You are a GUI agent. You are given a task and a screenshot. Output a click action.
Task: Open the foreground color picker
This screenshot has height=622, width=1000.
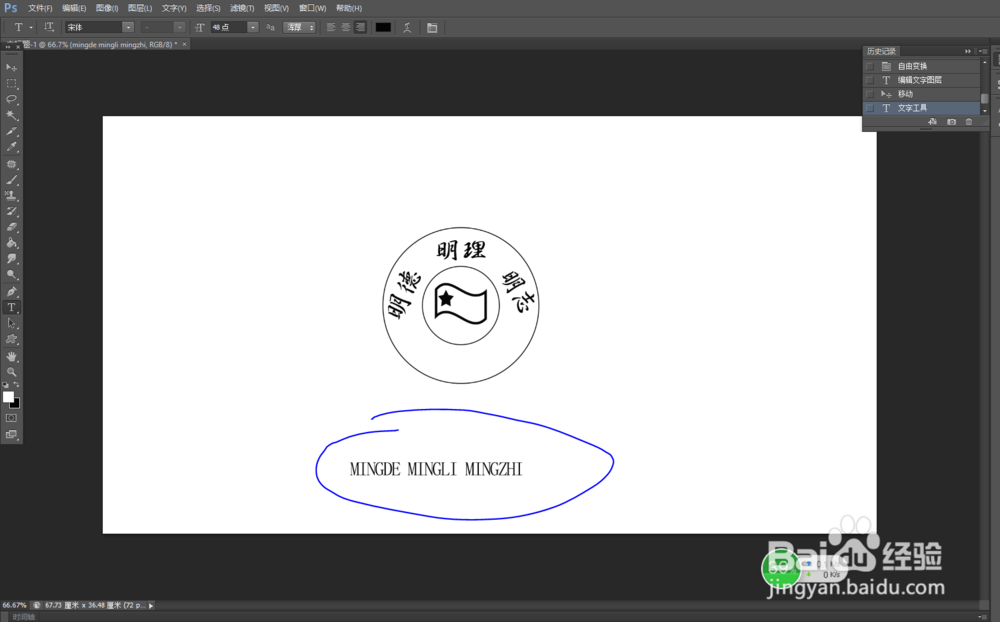8,397
